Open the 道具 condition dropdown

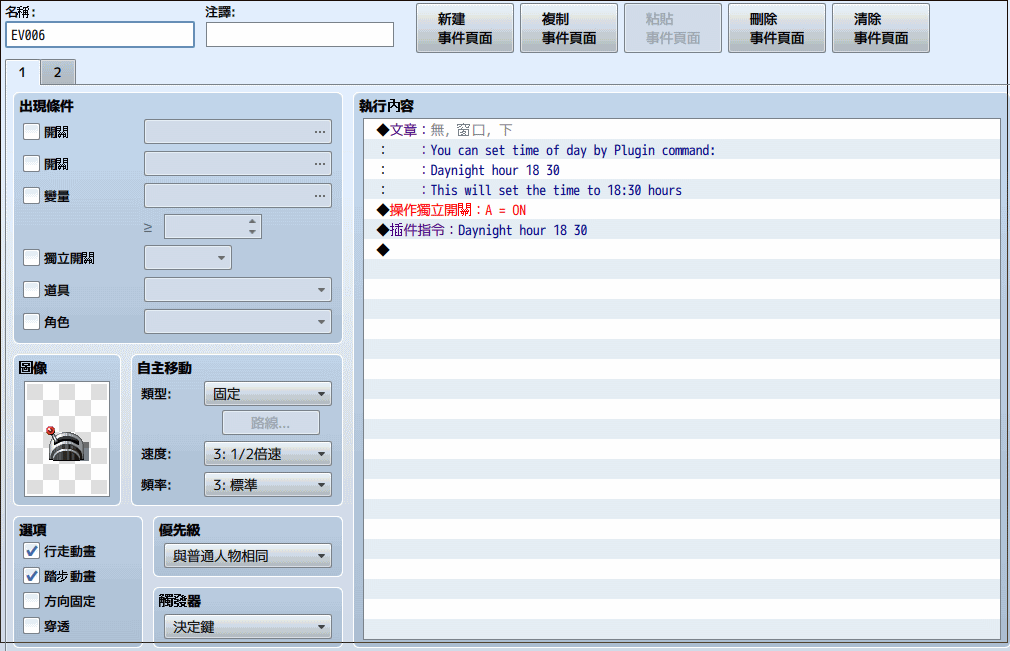coord(238,290)
